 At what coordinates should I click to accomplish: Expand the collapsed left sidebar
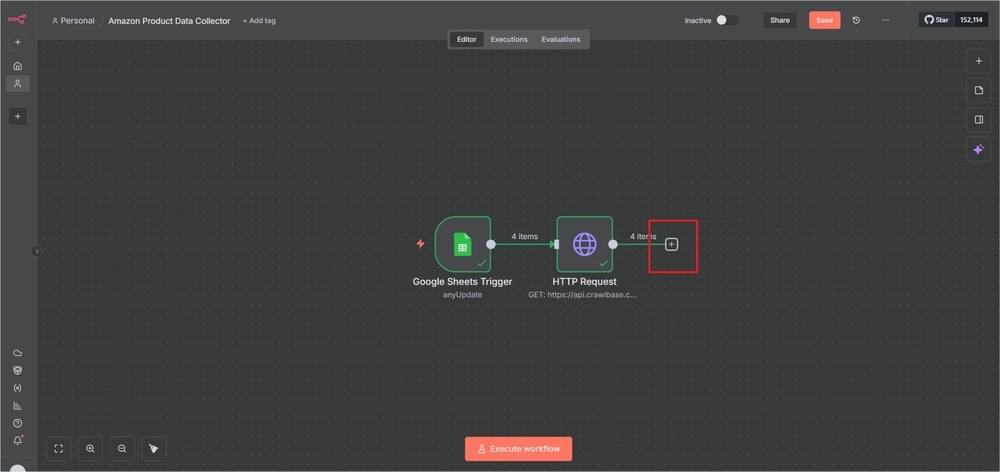37,252
